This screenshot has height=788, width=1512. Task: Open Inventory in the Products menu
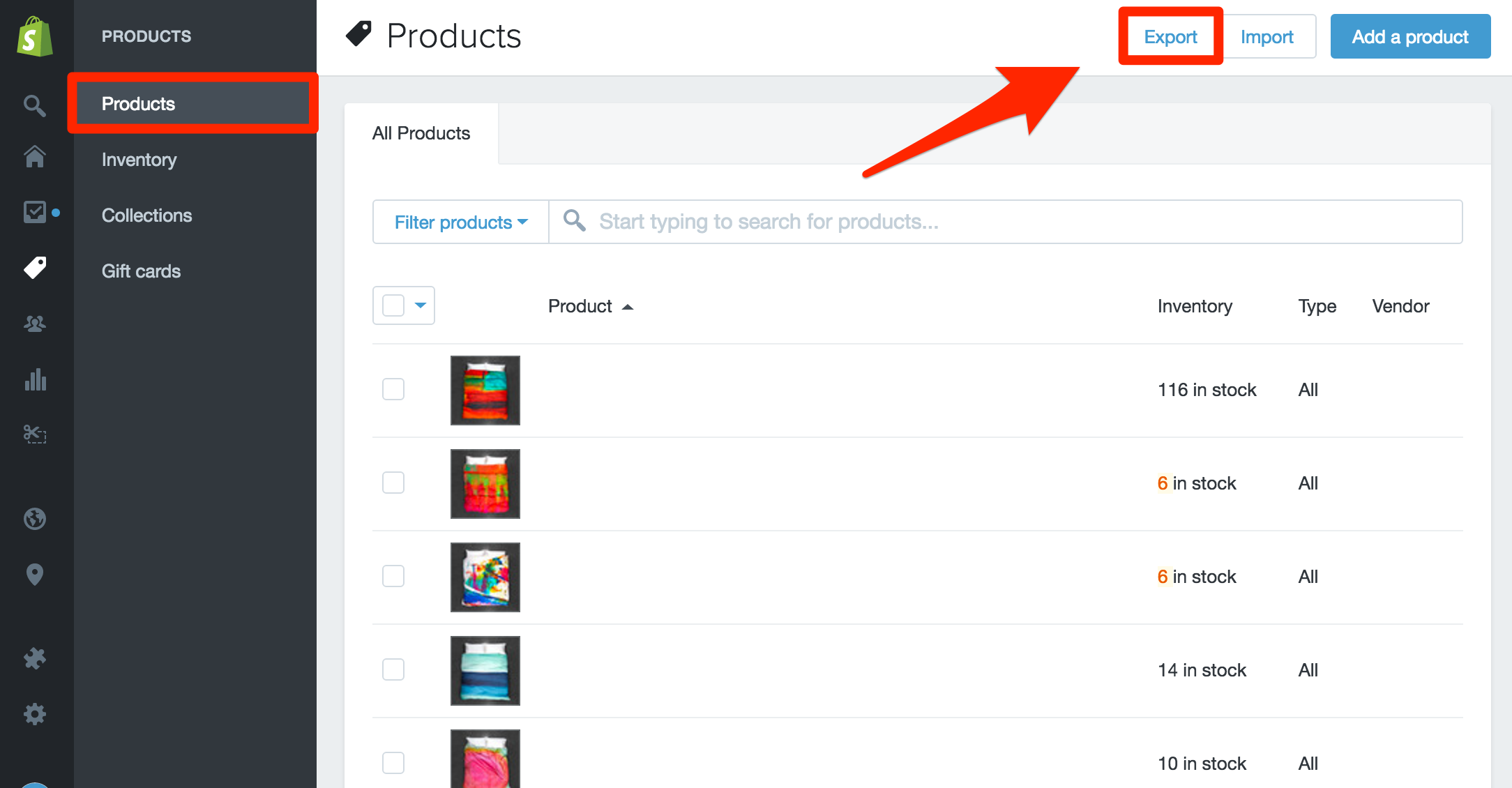pyautogui.click(x=139, y=160)
